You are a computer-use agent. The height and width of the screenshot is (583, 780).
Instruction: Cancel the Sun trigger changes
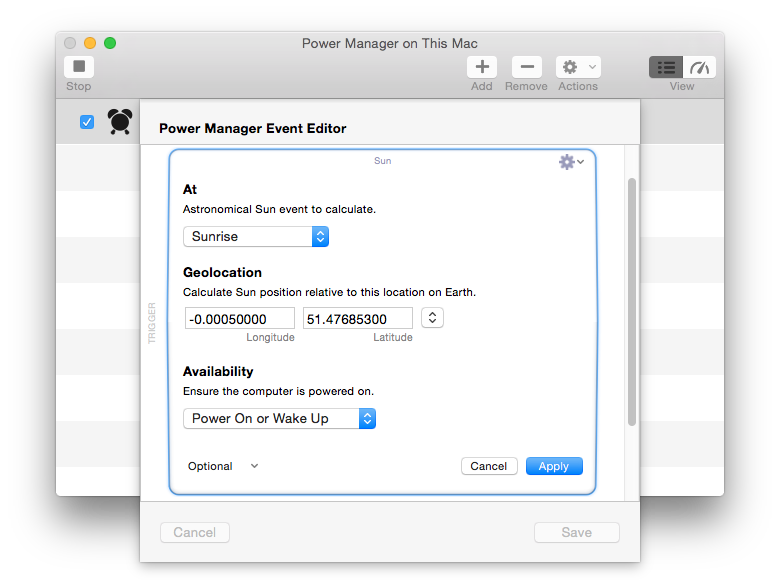[489, 466]
